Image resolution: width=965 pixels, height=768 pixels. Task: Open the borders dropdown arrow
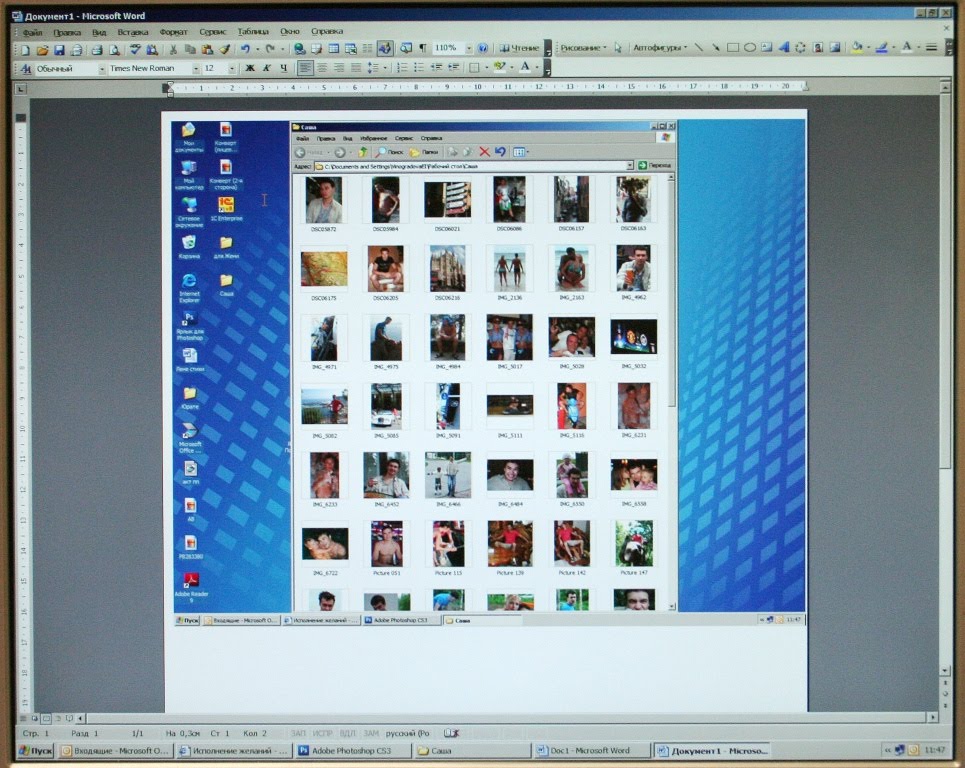click(486, 68)
